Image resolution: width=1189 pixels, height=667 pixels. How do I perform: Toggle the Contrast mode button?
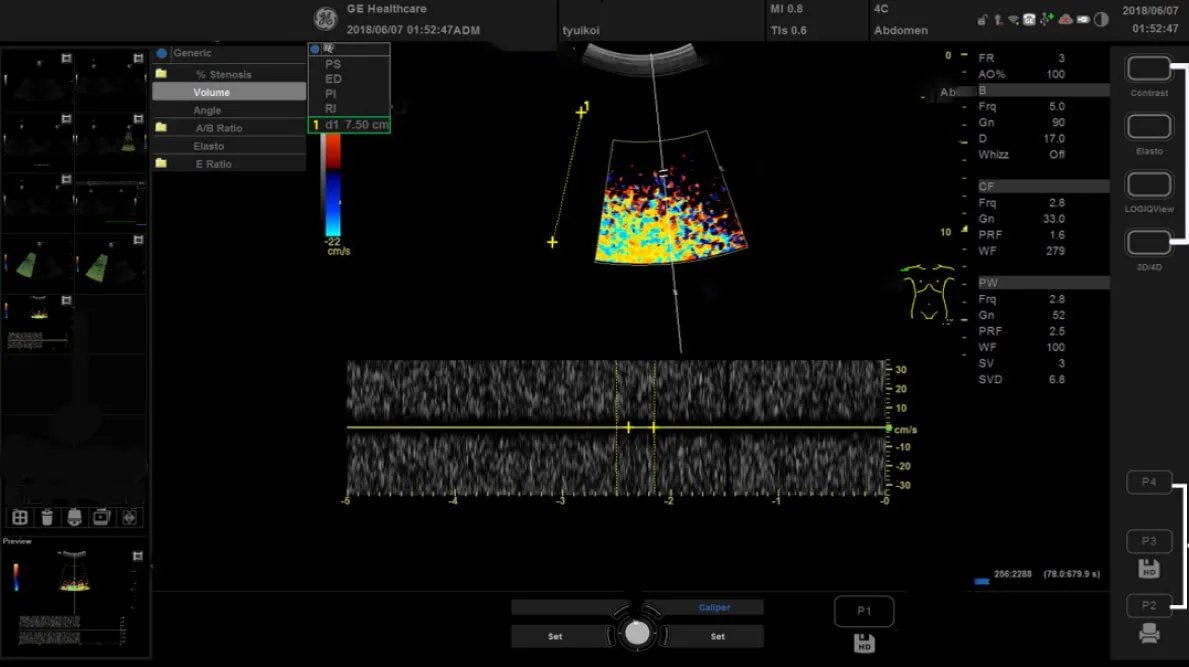(x=1149, y=69)
